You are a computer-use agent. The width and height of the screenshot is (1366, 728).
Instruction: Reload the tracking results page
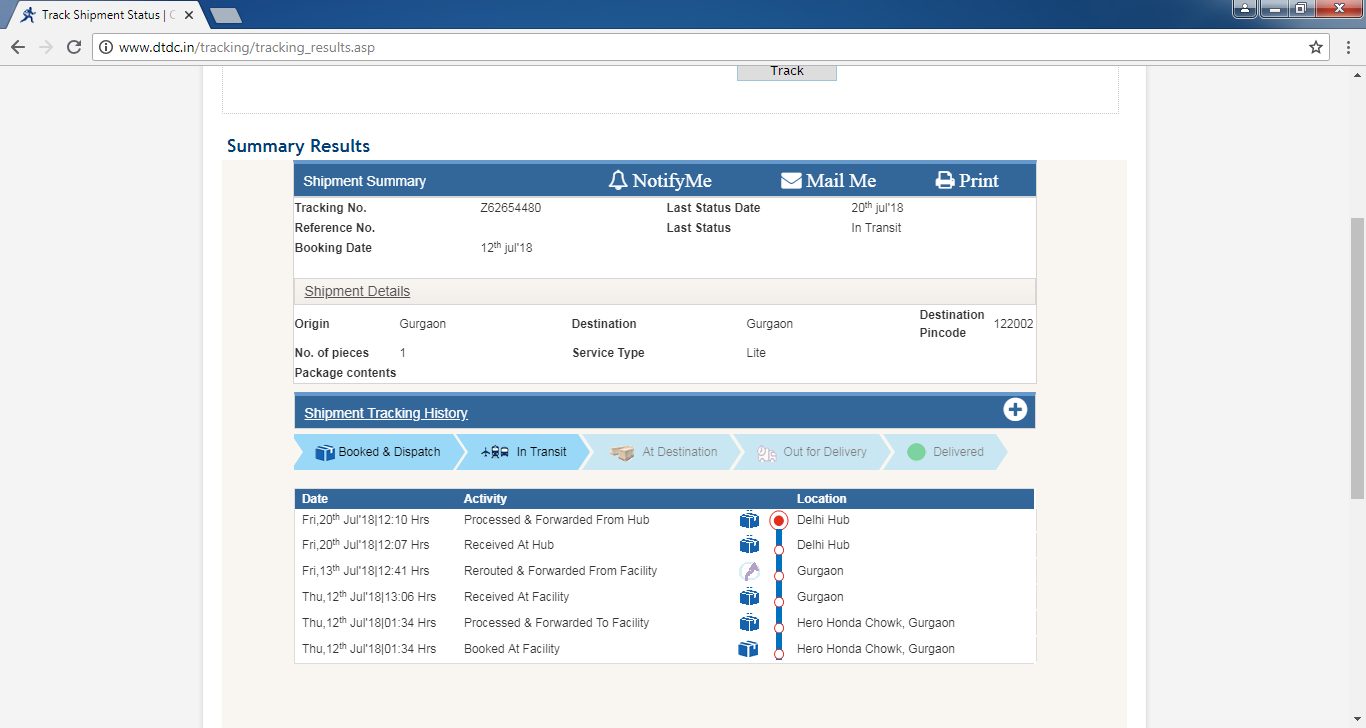click(74, 47)
